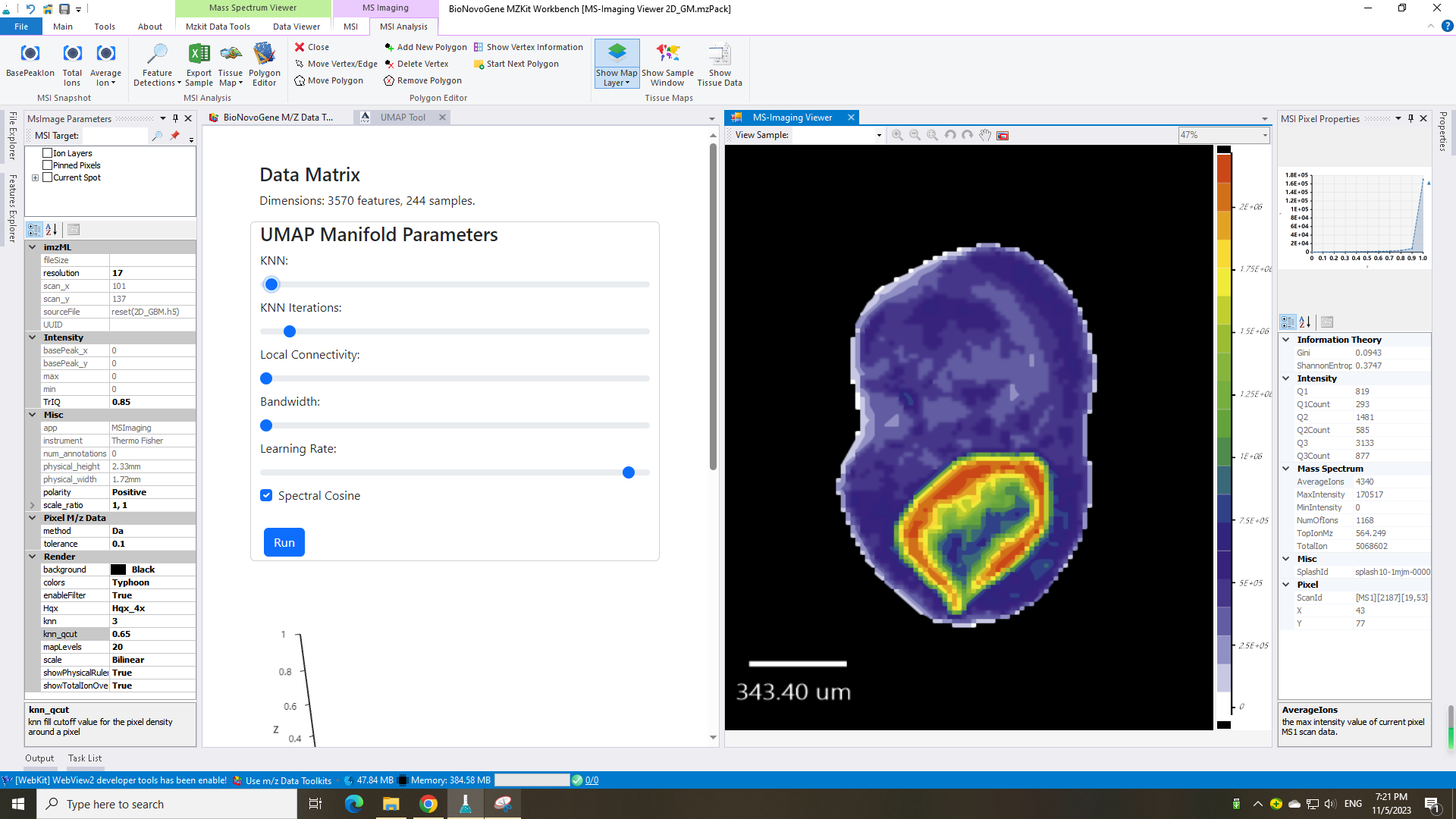Click the BasePeakIon snapshot icon
1456x819 pixels.
click(30, 54)
